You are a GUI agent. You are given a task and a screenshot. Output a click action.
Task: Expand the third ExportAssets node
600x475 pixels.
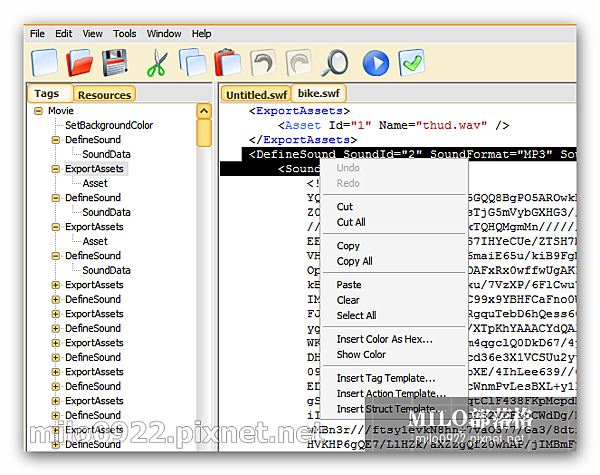click(x=55, y=285)
